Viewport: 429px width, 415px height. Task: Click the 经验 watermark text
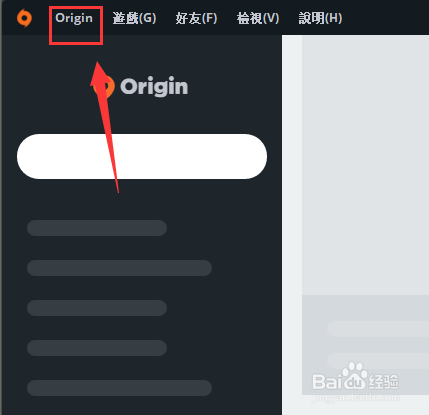[383, 381]
